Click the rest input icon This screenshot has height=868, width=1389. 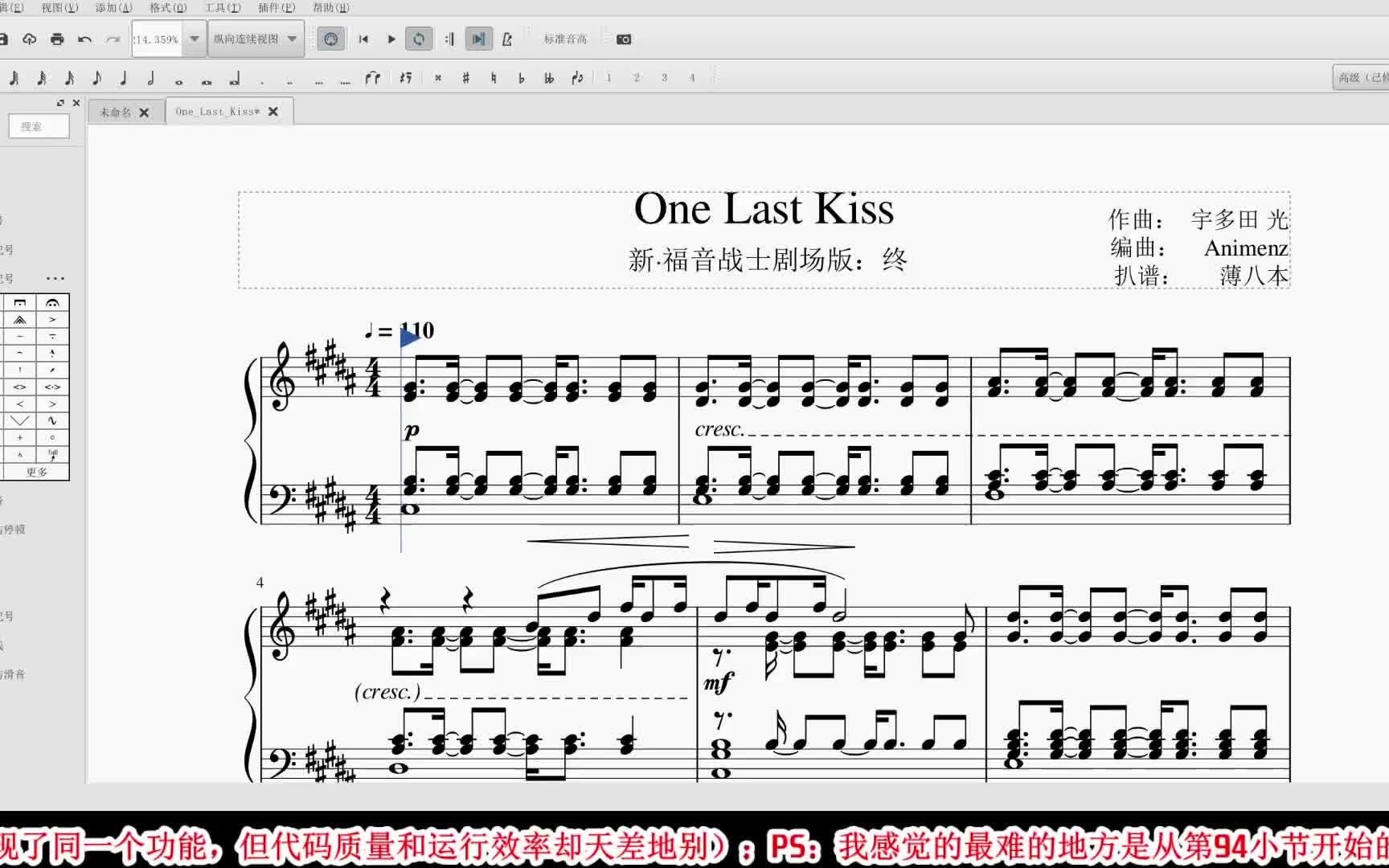click(x=406, y=78)
